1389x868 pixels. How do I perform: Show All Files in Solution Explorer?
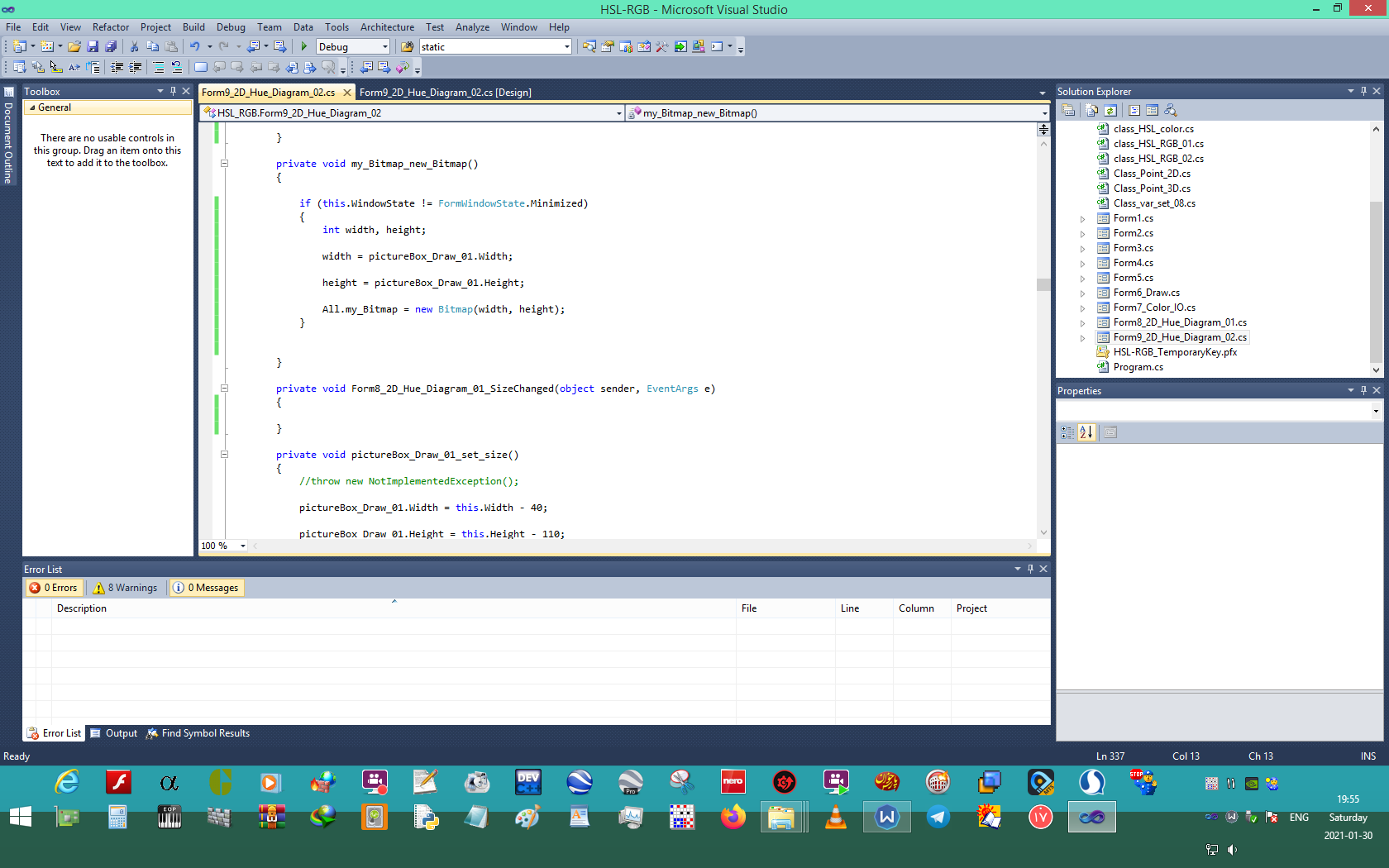coord(1092,110)
